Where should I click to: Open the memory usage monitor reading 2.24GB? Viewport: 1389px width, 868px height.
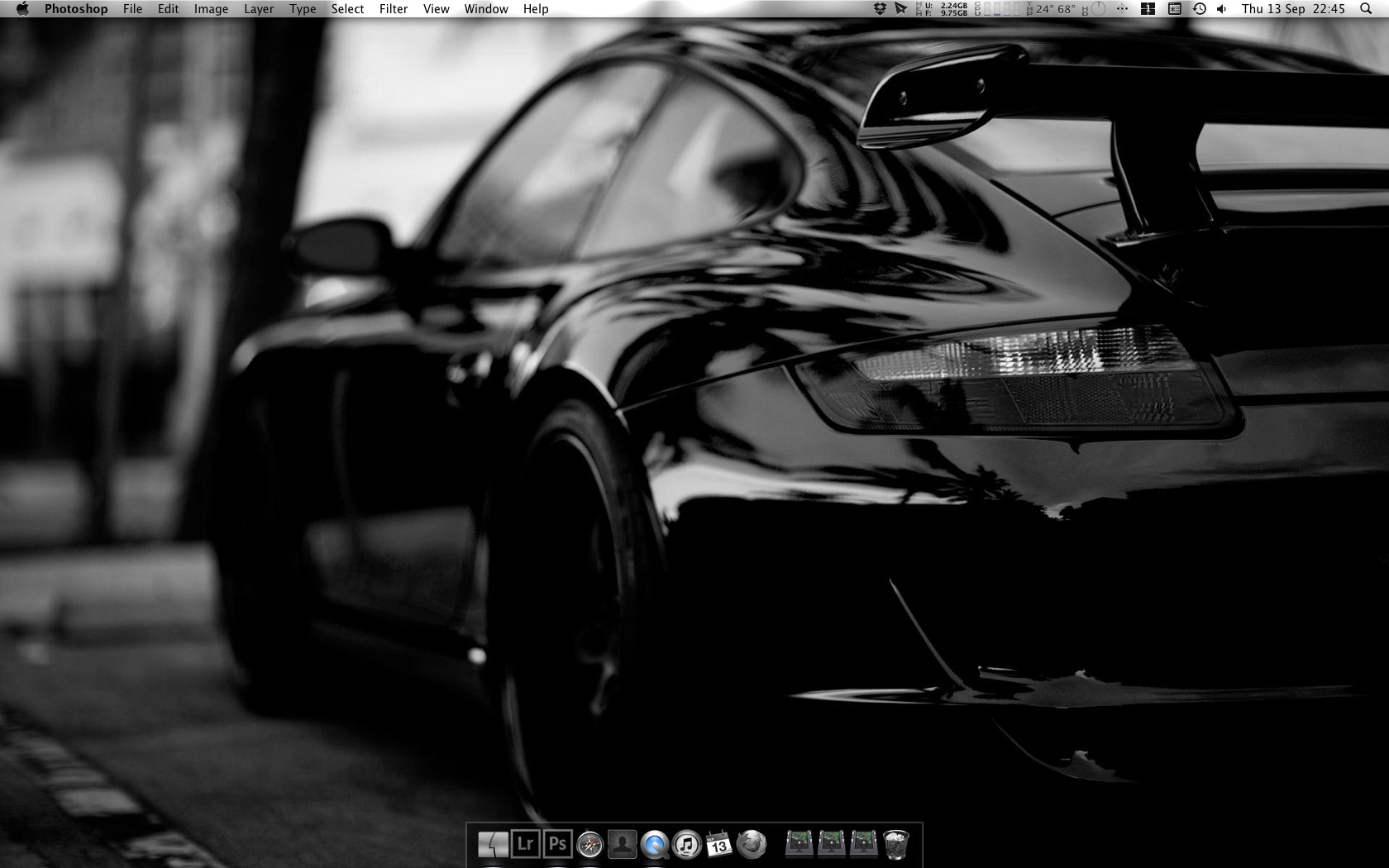943,9
